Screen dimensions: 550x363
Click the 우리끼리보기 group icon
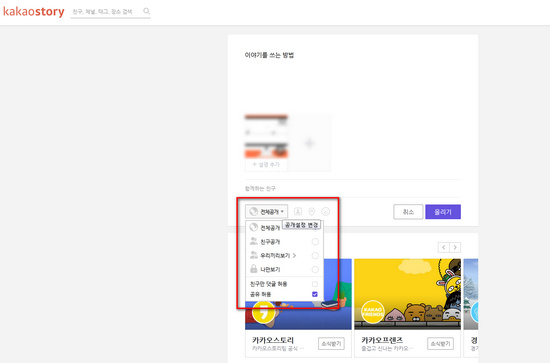254,255
